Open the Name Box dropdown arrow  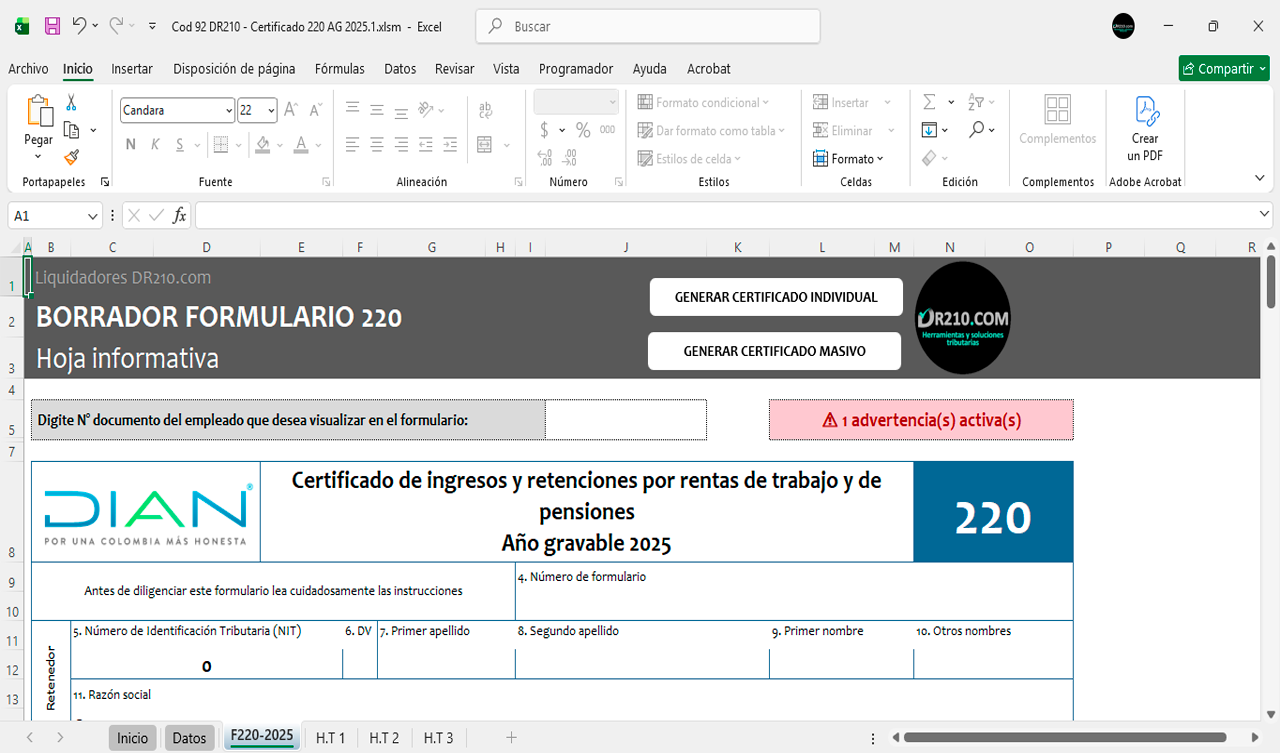(x=93, y=216)
